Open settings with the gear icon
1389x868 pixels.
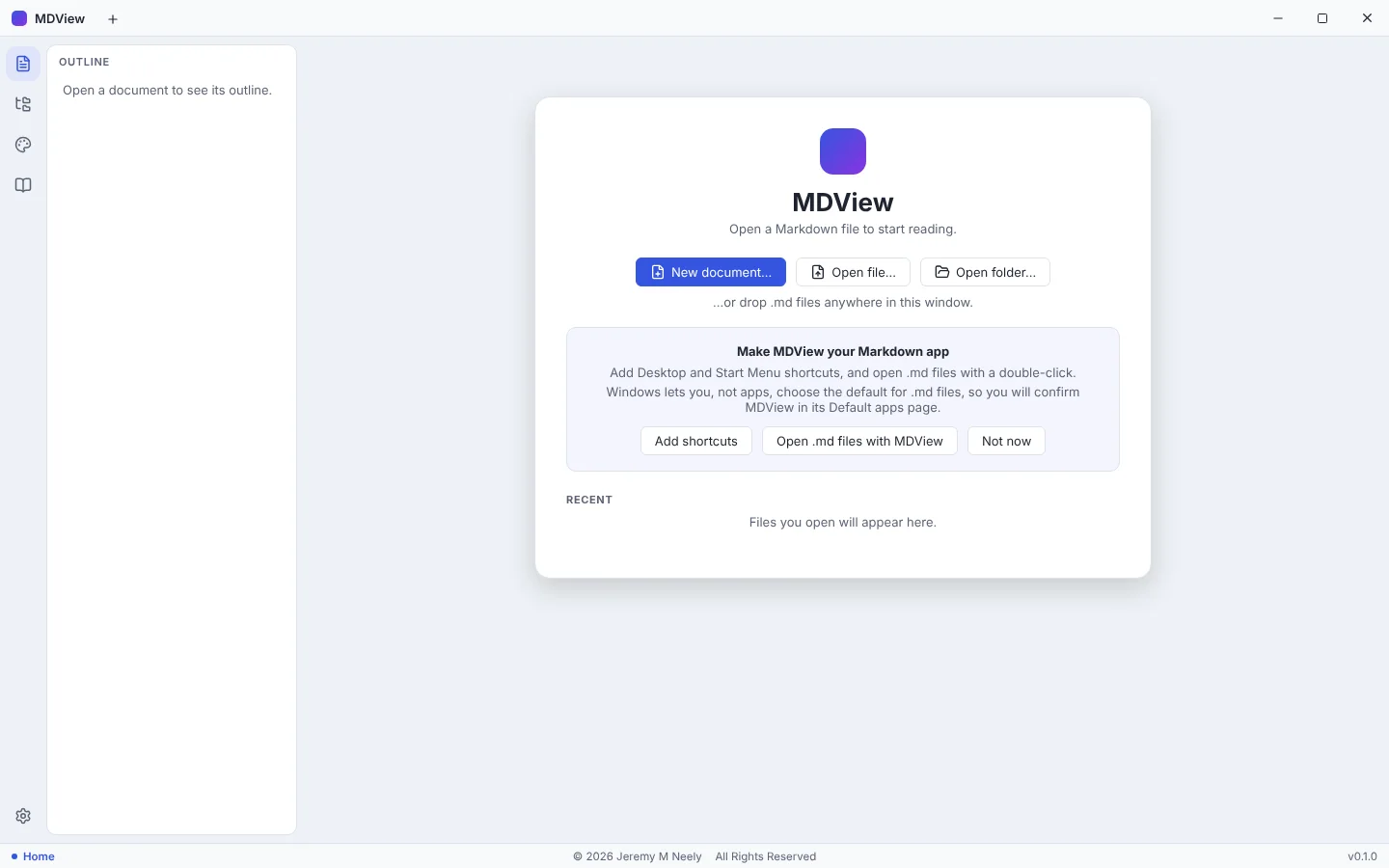coord(23,816)
